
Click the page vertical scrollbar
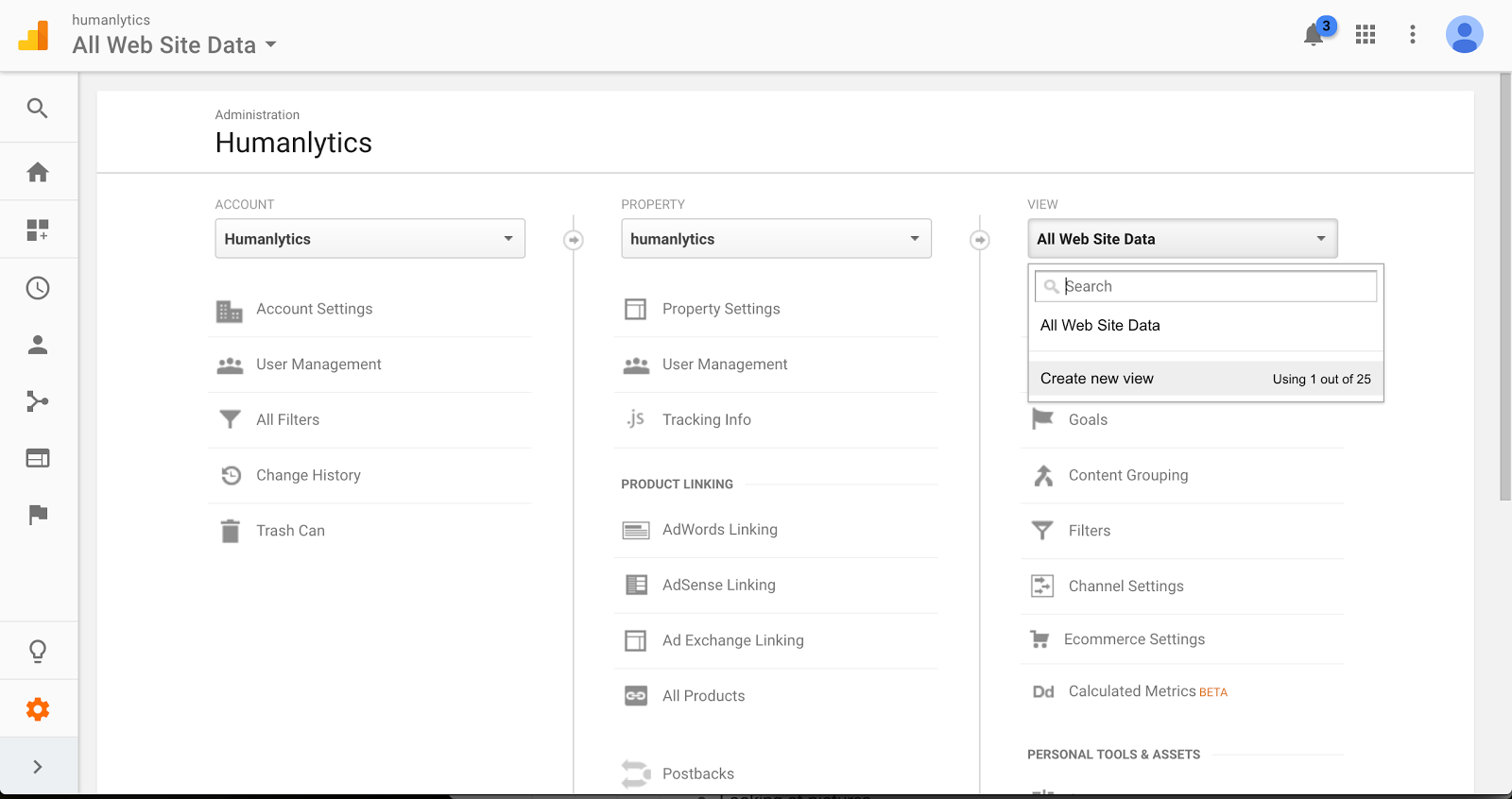point(1504,286)
